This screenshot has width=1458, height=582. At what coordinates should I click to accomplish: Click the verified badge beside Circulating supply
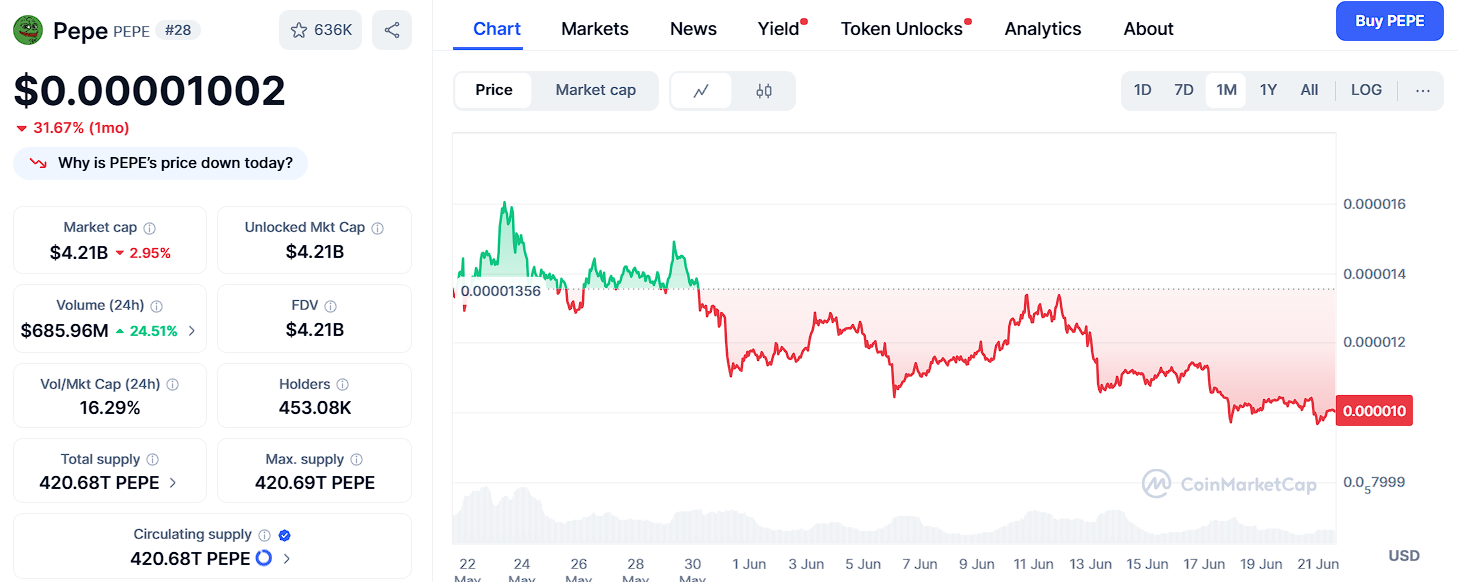click(284, 535)
